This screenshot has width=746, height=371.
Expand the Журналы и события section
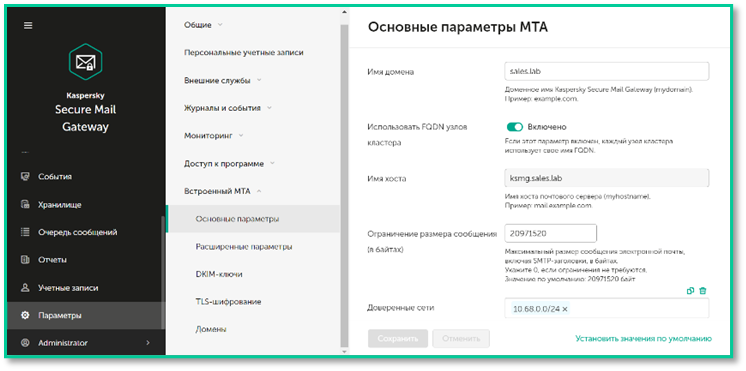coord(269,108)
